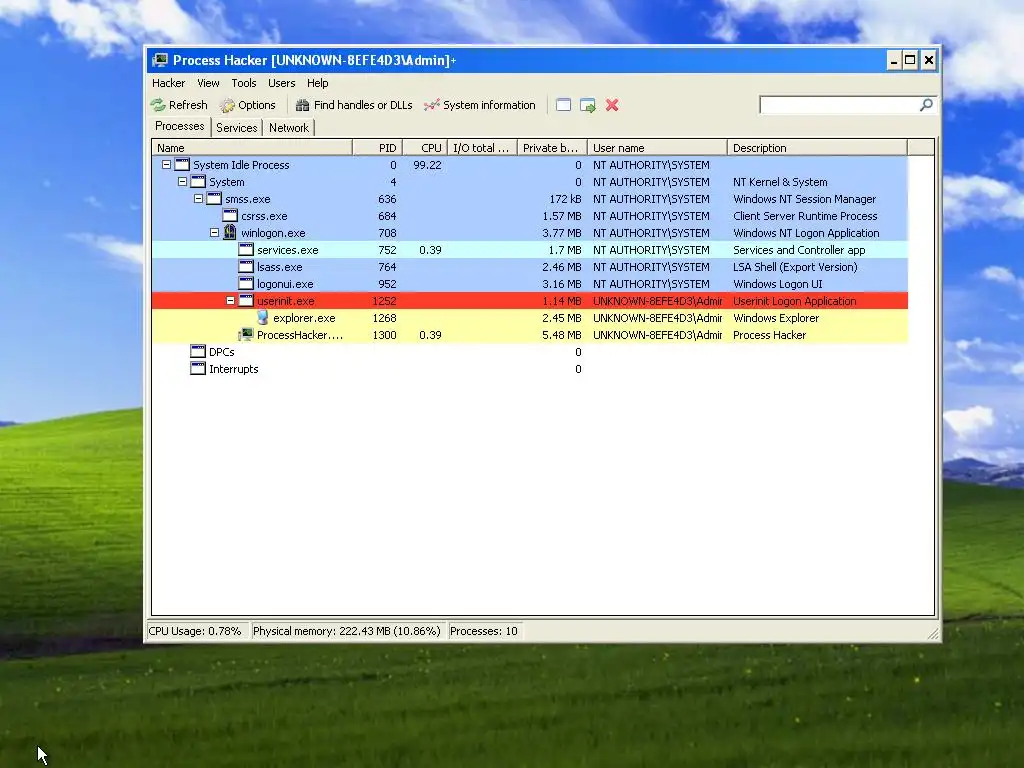
Task: Click the find window toolbar icon
Action: (x=564, y=105)
